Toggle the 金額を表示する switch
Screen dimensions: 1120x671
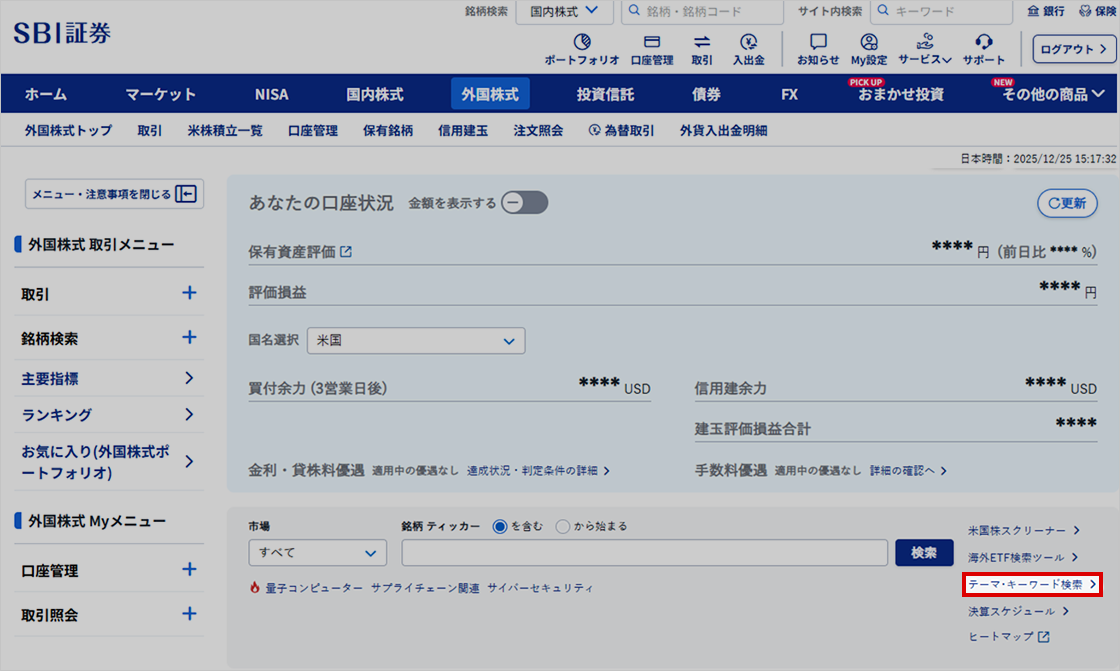pyautogui.click(x=525, y=203)
